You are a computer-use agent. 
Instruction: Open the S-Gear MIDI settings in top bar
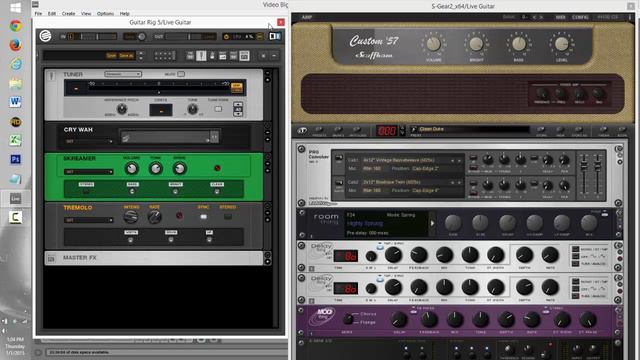click(560, 17)
